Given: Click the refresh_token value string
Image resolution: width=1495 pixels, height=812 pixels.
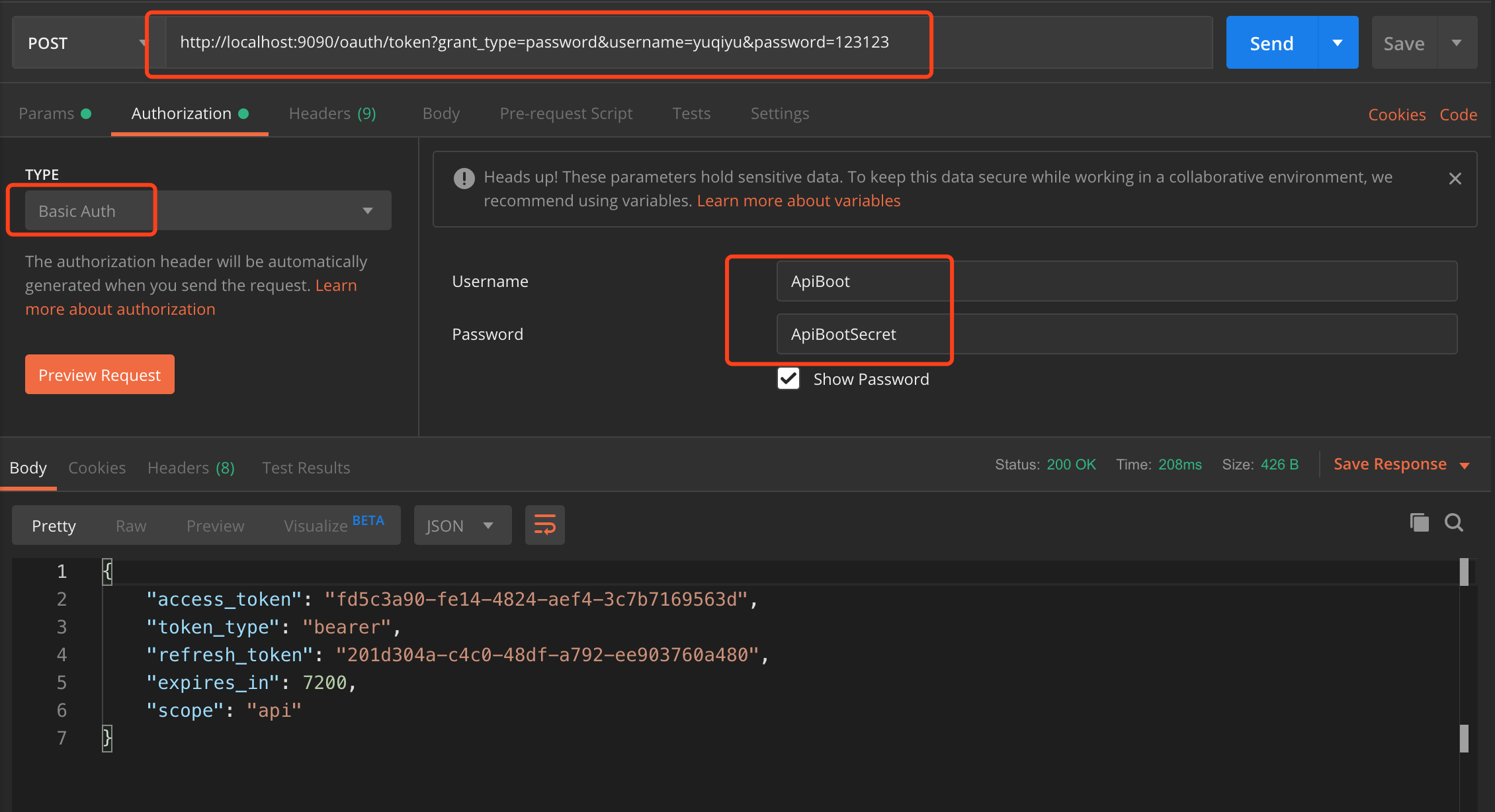Looking at the screenshot, I should point(547,655).
